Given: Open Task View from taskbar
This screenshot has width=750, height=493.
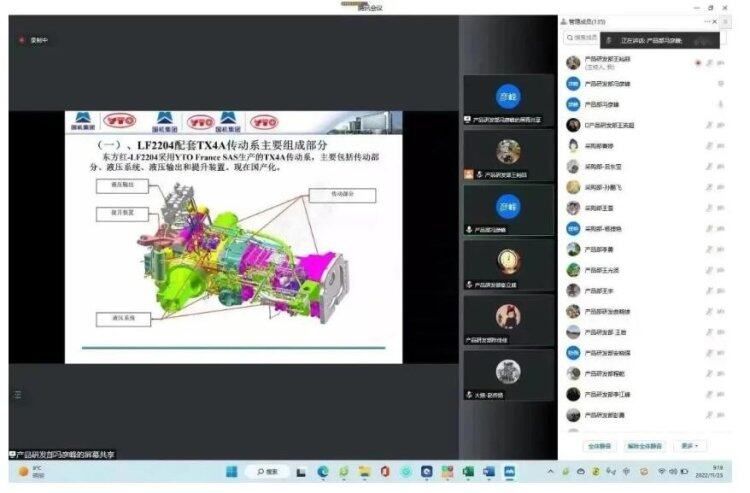Looking at the screenshot, I should [301, 472].
